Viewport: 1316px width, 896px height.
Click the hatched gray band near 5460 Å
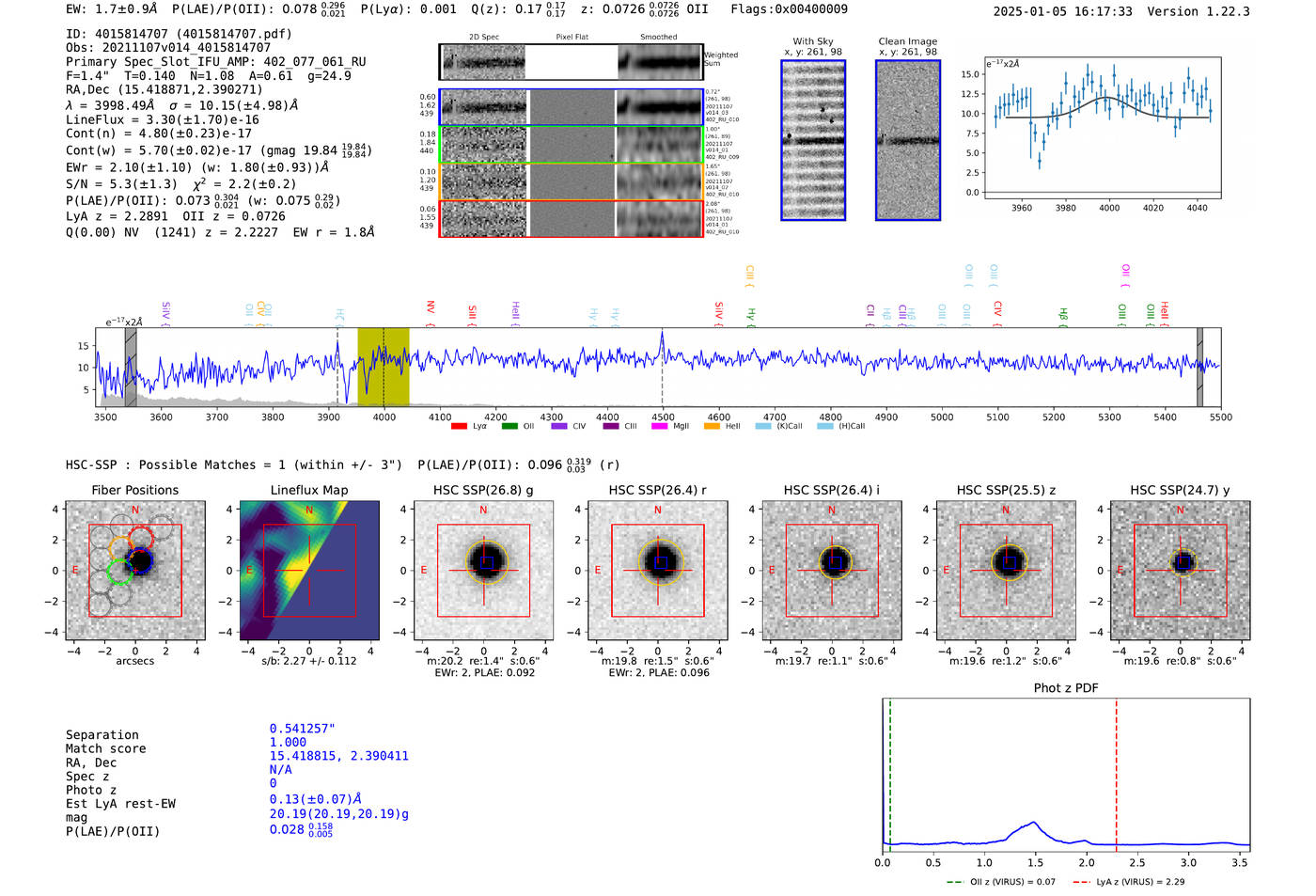[x=1200, y=367]
